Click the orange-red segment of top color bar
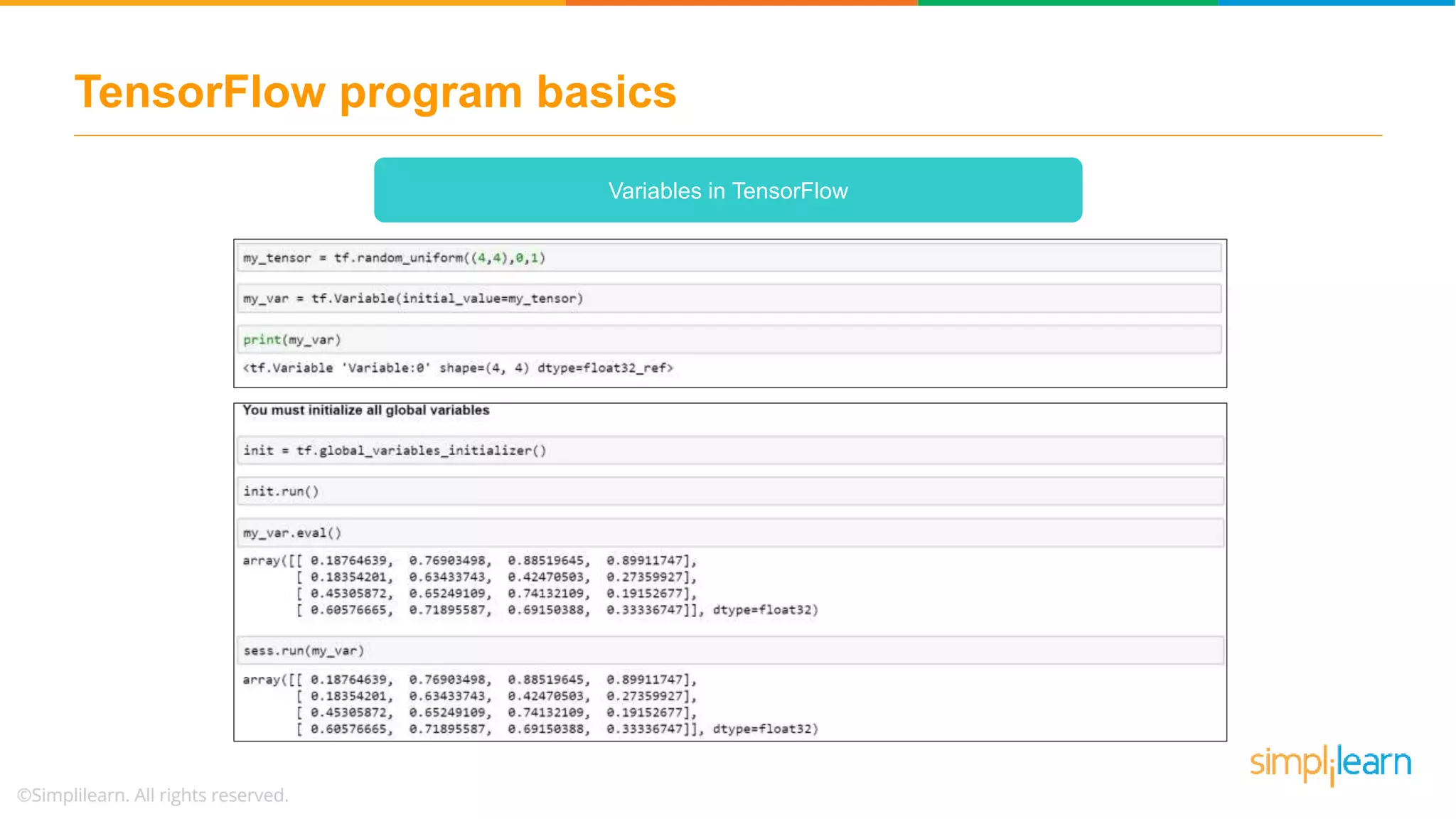Viewport: 1456px width, 819px height. [742, 3]
